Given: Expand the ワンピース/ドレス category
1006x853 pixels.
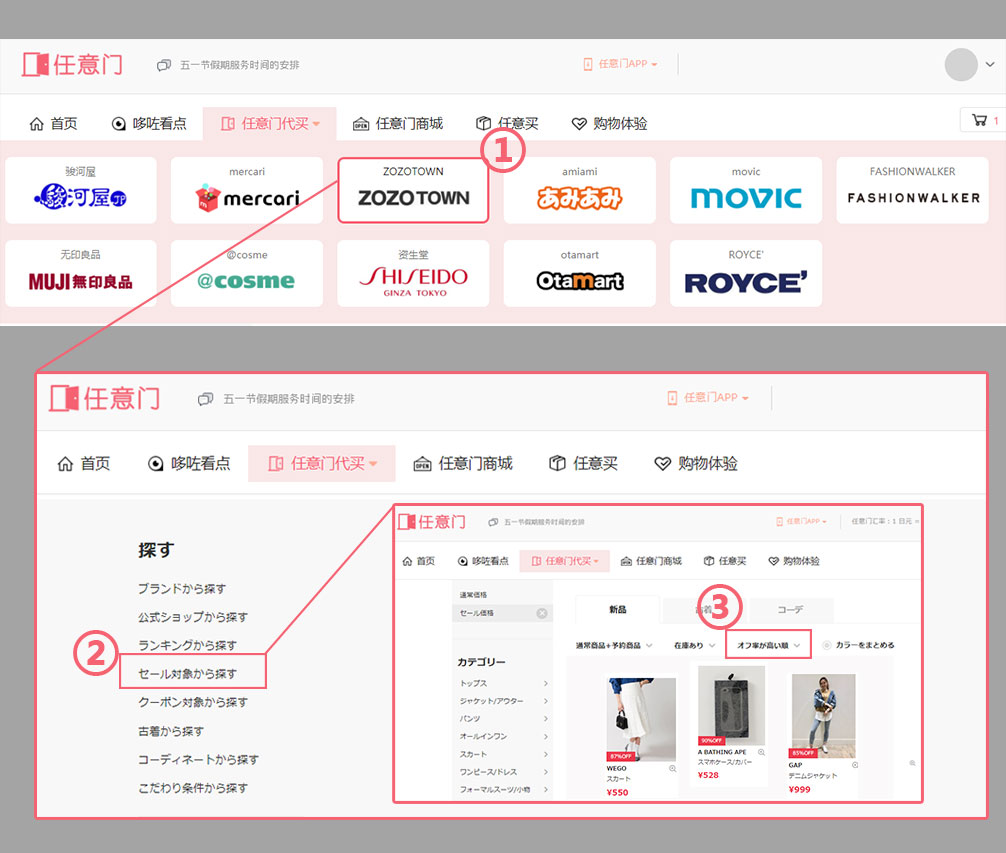Looking at the screenshot, I should tap(504, 772).
